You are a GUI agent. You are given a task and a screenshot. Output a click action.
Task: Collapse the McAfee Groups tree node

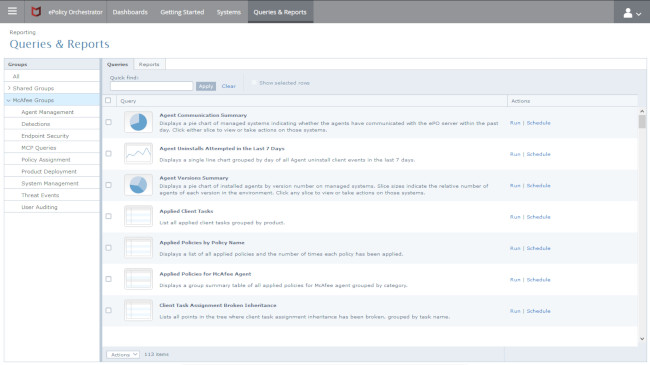pos(9,100)
